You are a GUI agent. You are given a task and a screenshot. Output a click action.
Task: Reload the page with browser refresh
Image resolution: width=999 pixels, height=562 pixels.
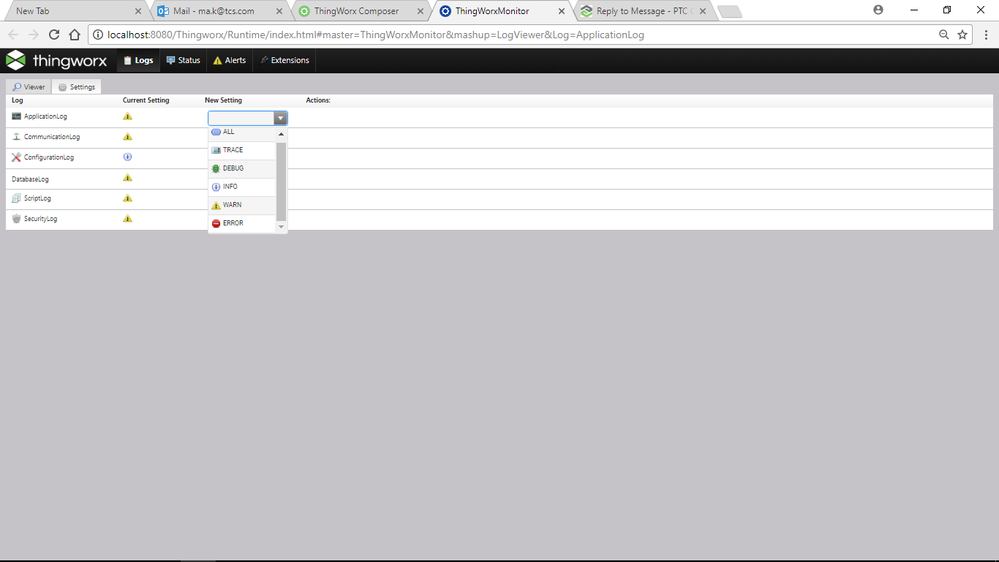54,34
